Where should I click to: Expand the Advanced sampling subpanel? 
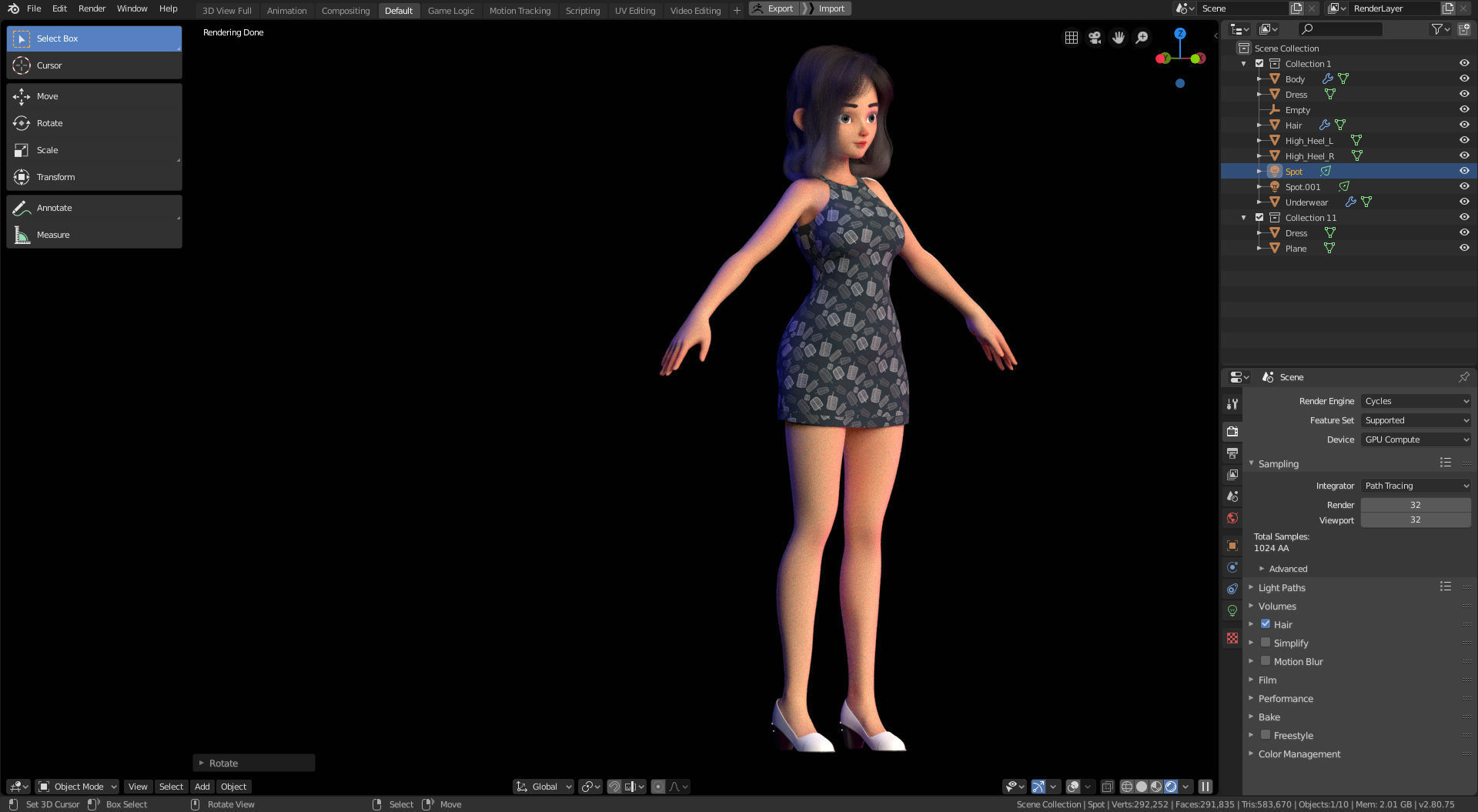pos(1287,569)
